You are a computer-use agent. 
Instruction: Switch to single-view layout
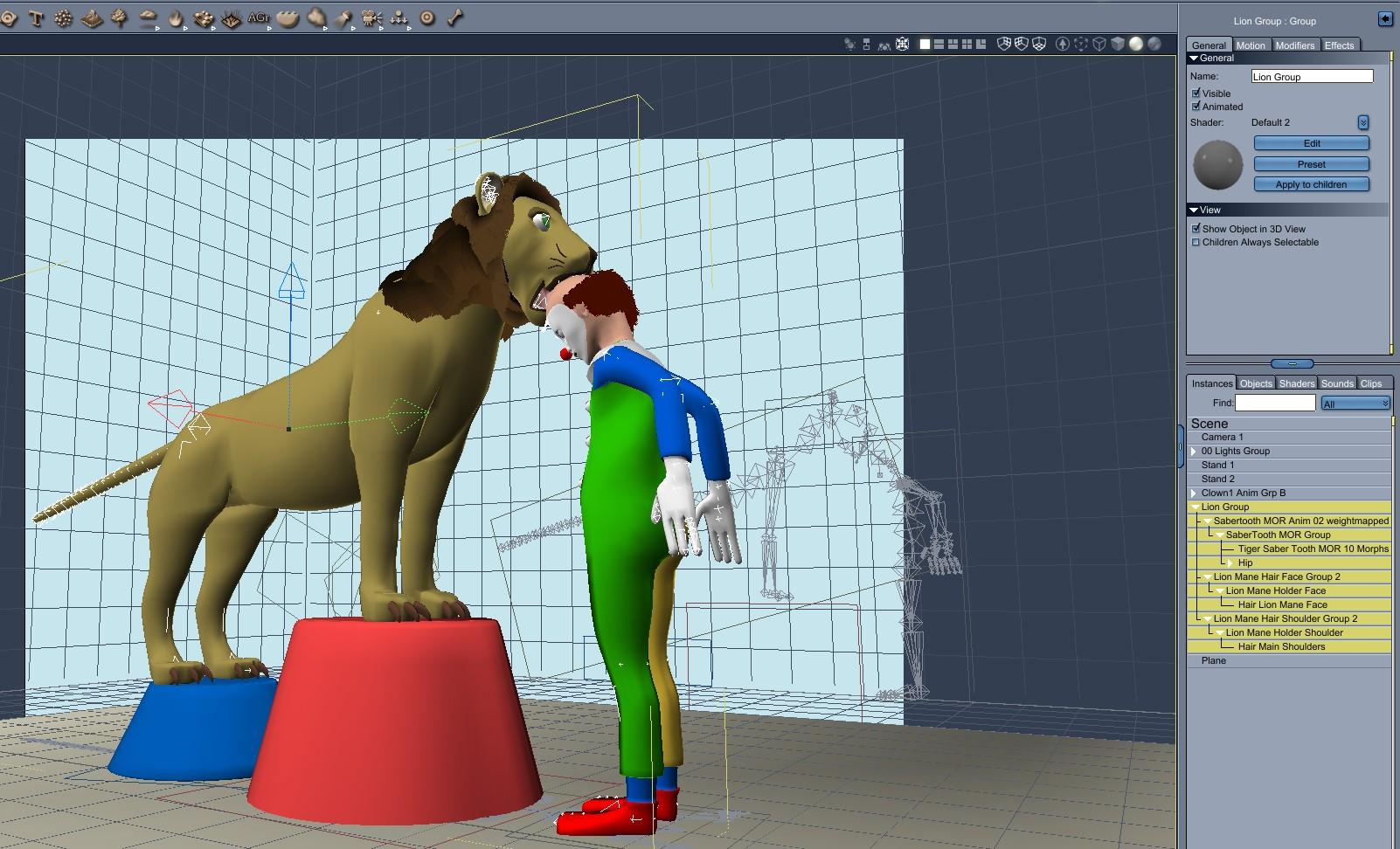point(925,44)
